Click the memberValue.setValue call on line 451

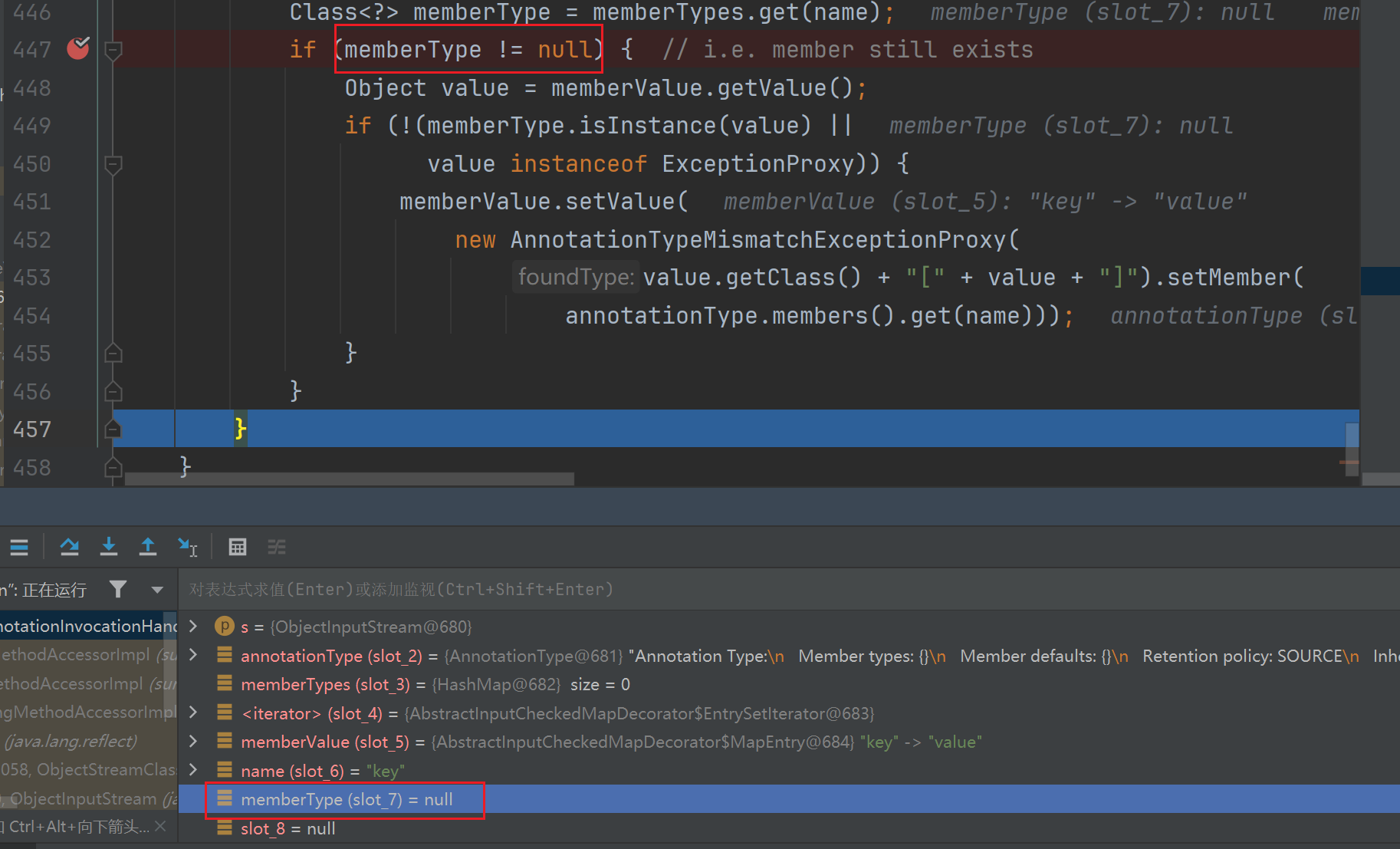point(544,202)
